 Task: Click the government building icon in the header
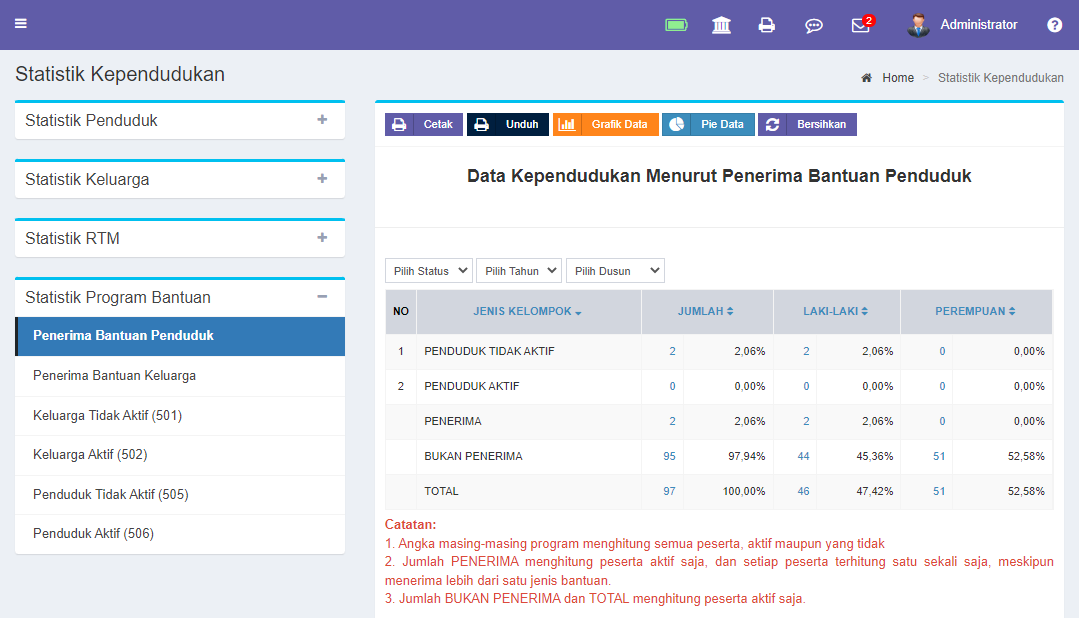[721, 24]
